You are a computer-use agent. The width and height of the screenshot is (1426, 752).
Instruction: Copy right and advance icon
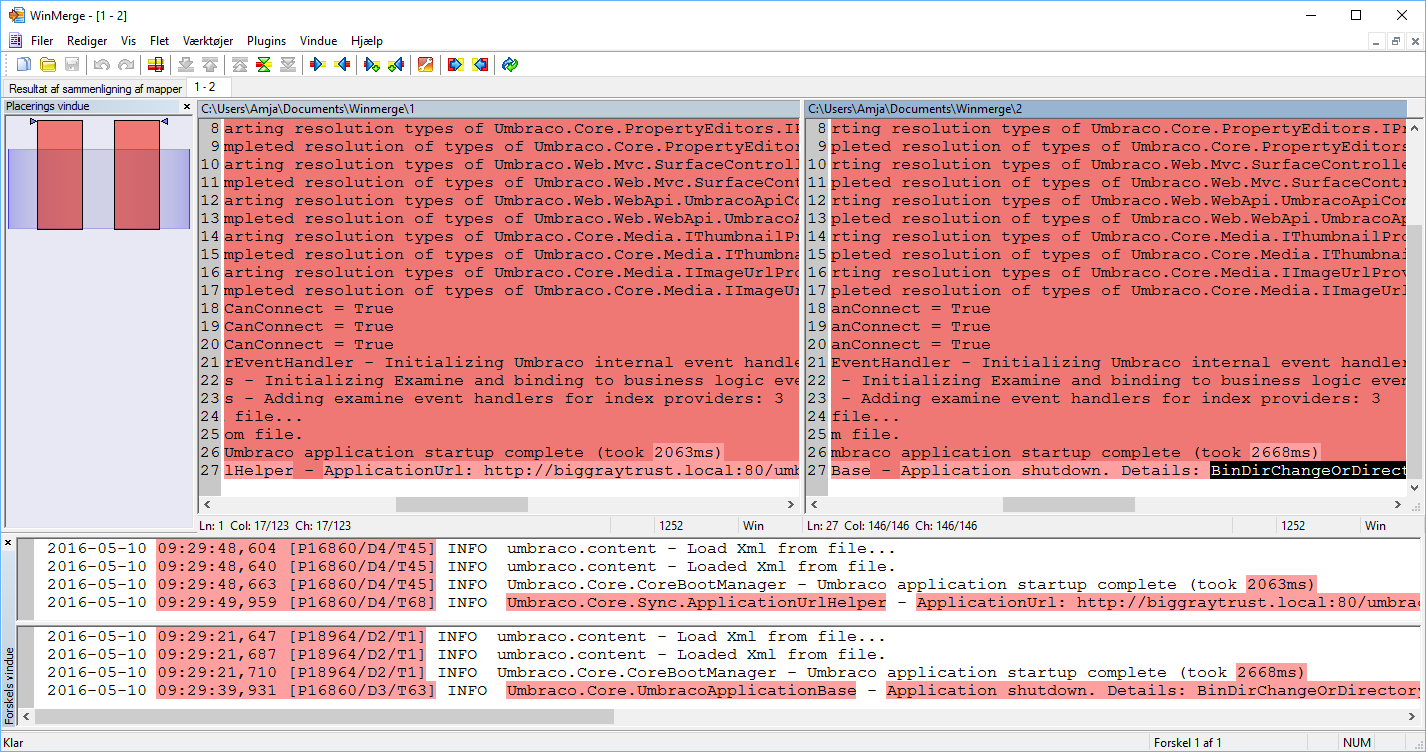click(372, 65)
